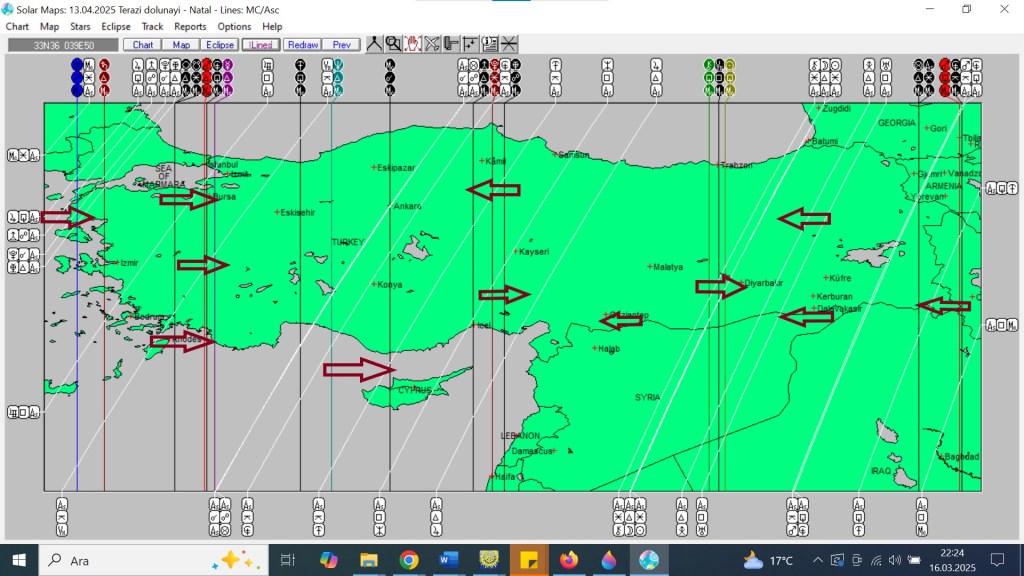1024x576 pixels.
Task: Open the Options menu
Action: pos(234,27)
